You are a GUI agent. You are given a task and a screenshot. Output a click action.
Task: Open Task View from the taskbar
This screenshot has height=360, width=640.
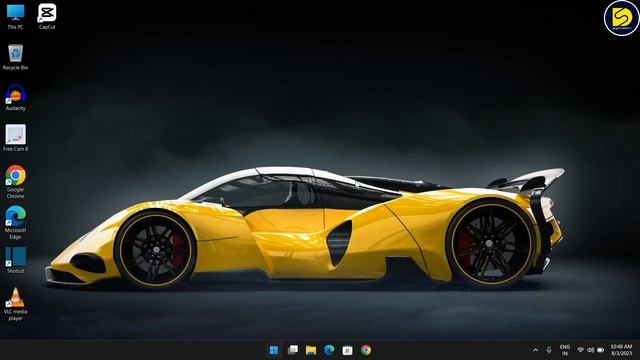[x=293, y=350]
